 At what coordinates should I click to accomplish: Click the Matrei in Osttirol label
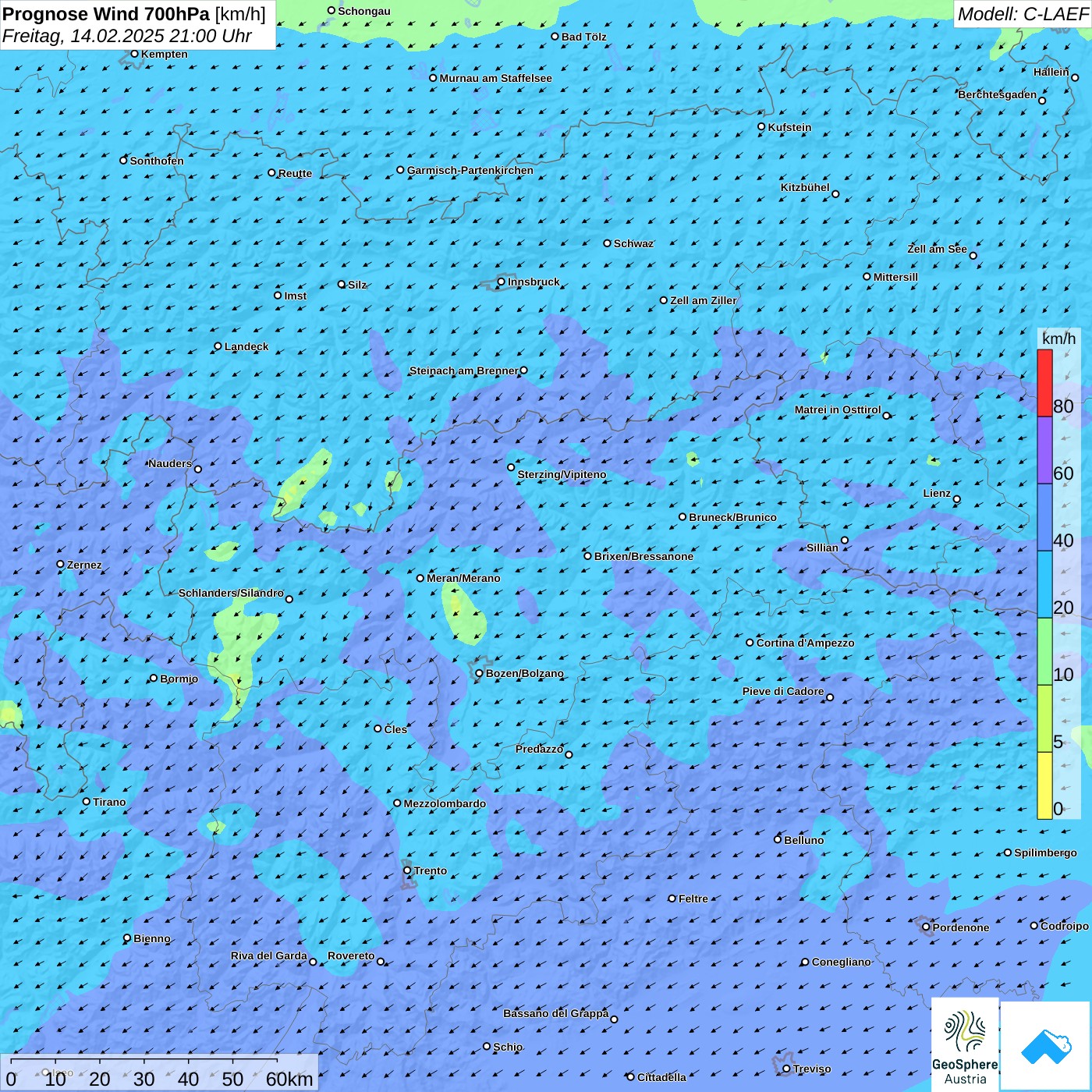(x=838, y=409)
